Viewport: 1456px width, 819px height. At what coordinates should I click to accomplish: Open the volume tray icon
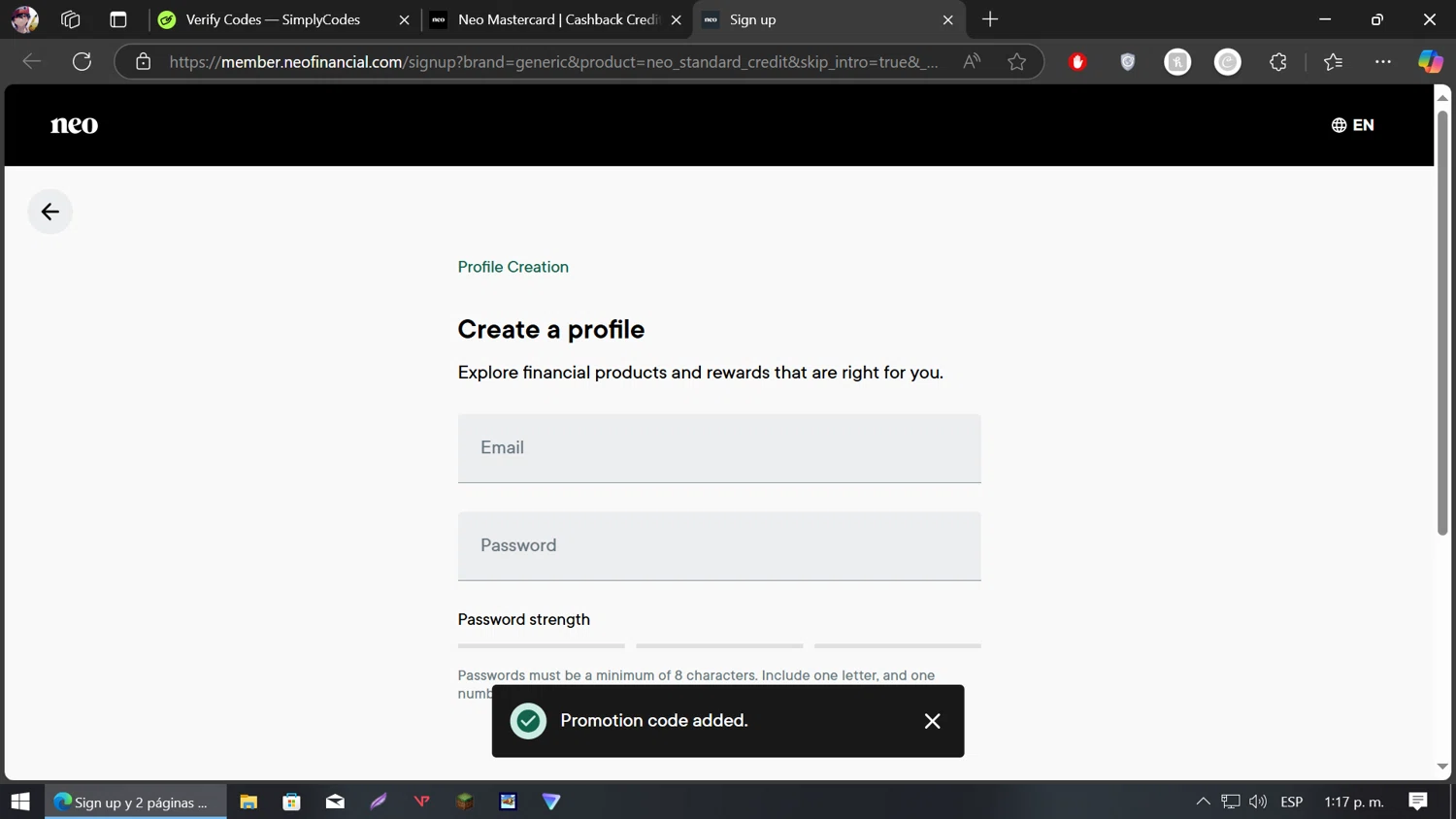(1258, 802)
